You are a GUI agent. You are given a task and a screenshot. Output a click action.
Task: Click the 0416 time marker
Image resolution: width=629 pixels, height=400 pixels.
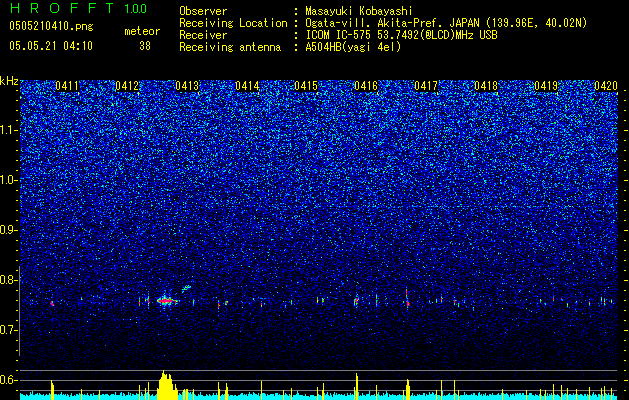tap(366, 86)
